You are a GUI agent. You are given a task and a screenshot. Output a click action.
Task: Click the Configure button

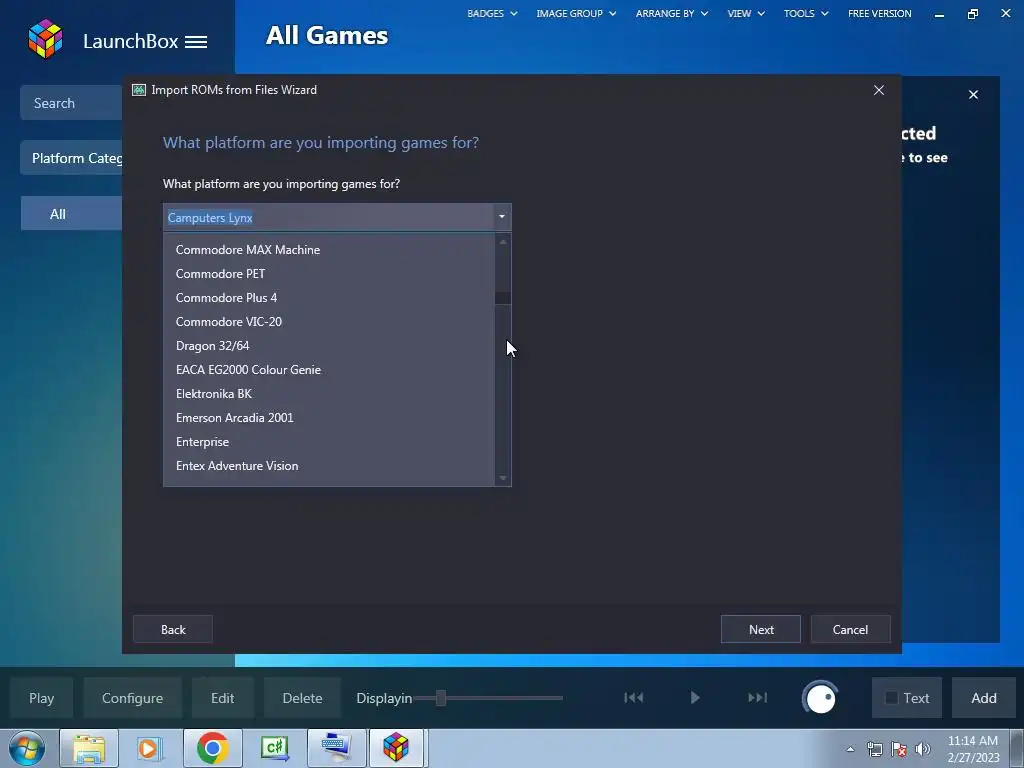click(133, 698)
